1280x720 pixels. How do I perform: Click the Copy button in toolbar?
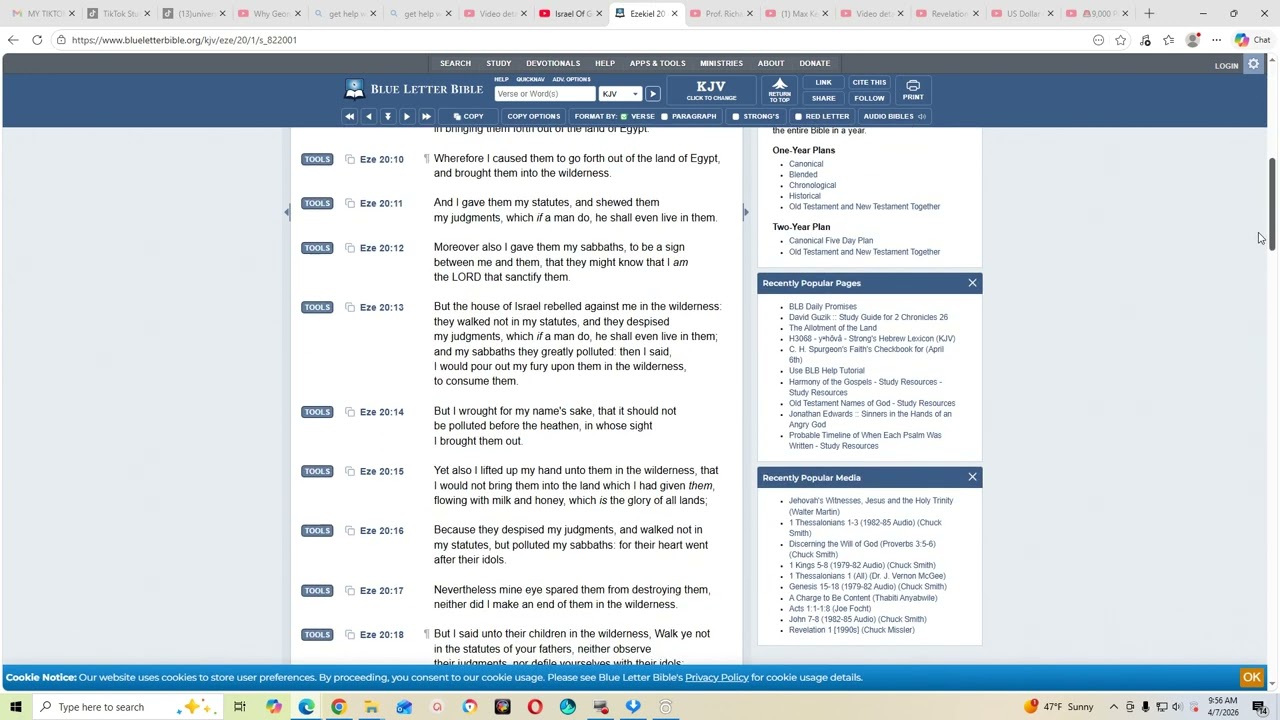tap(468, 117)
